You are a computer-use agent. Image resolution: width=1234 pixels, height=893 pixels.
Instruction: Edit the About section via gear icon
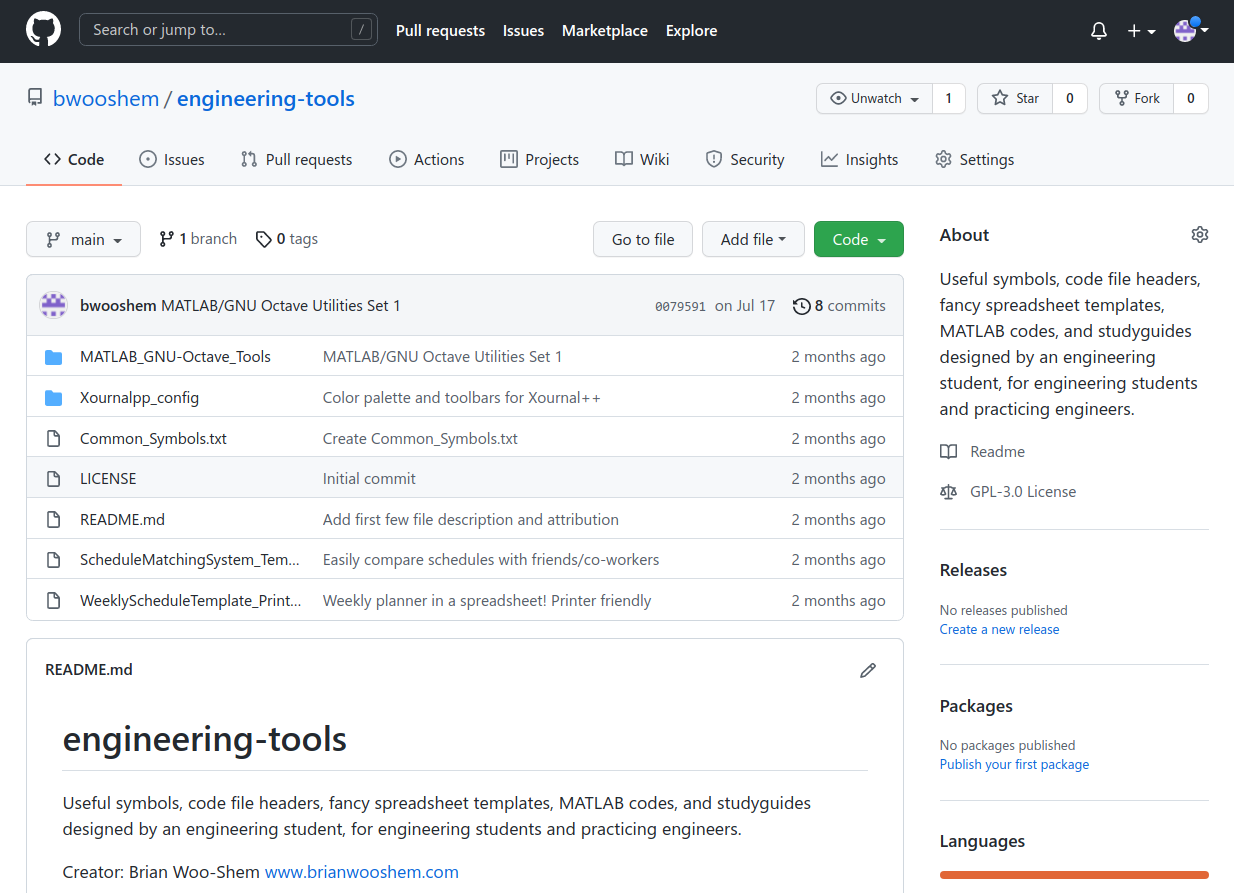(x=1200, y=235)
